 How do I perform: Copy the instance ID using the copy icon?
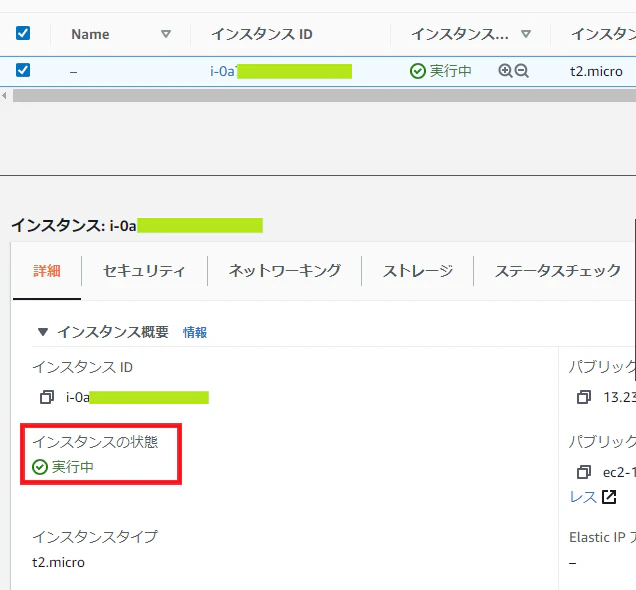click(x=47, y=397)
